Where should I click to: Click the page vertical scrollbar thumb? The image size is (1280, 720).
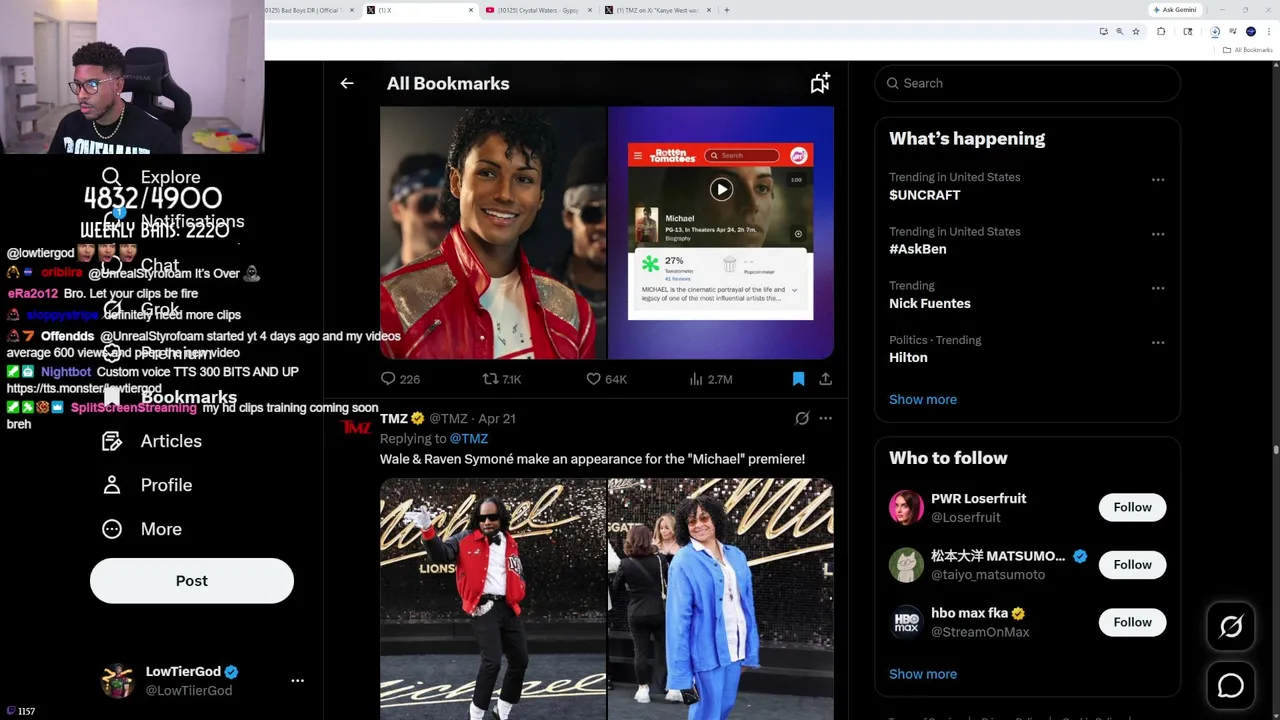click(x=1275, y=450)
